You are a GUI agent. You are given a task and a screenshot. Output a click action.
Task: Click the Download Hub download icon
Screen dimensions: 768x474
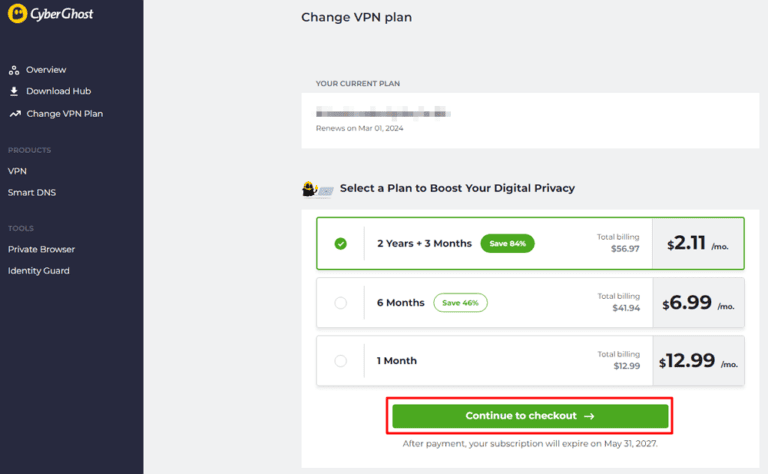click(x=14, y=91)
